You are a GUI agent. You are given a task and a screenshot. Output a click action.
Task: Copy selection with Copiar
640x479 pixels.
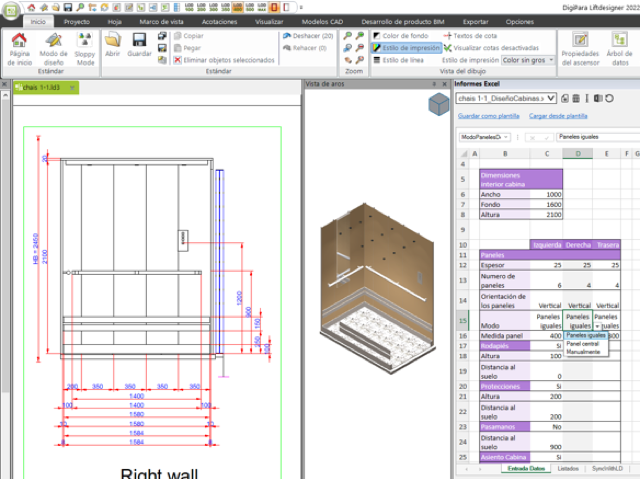point(189,36)
